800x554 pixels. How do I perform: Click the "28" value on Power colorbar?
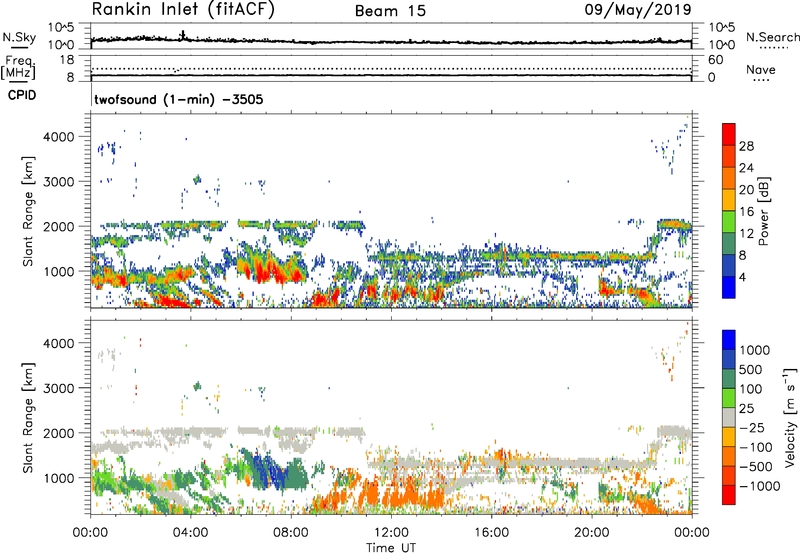pyautogui.click(x=746, y=146)
